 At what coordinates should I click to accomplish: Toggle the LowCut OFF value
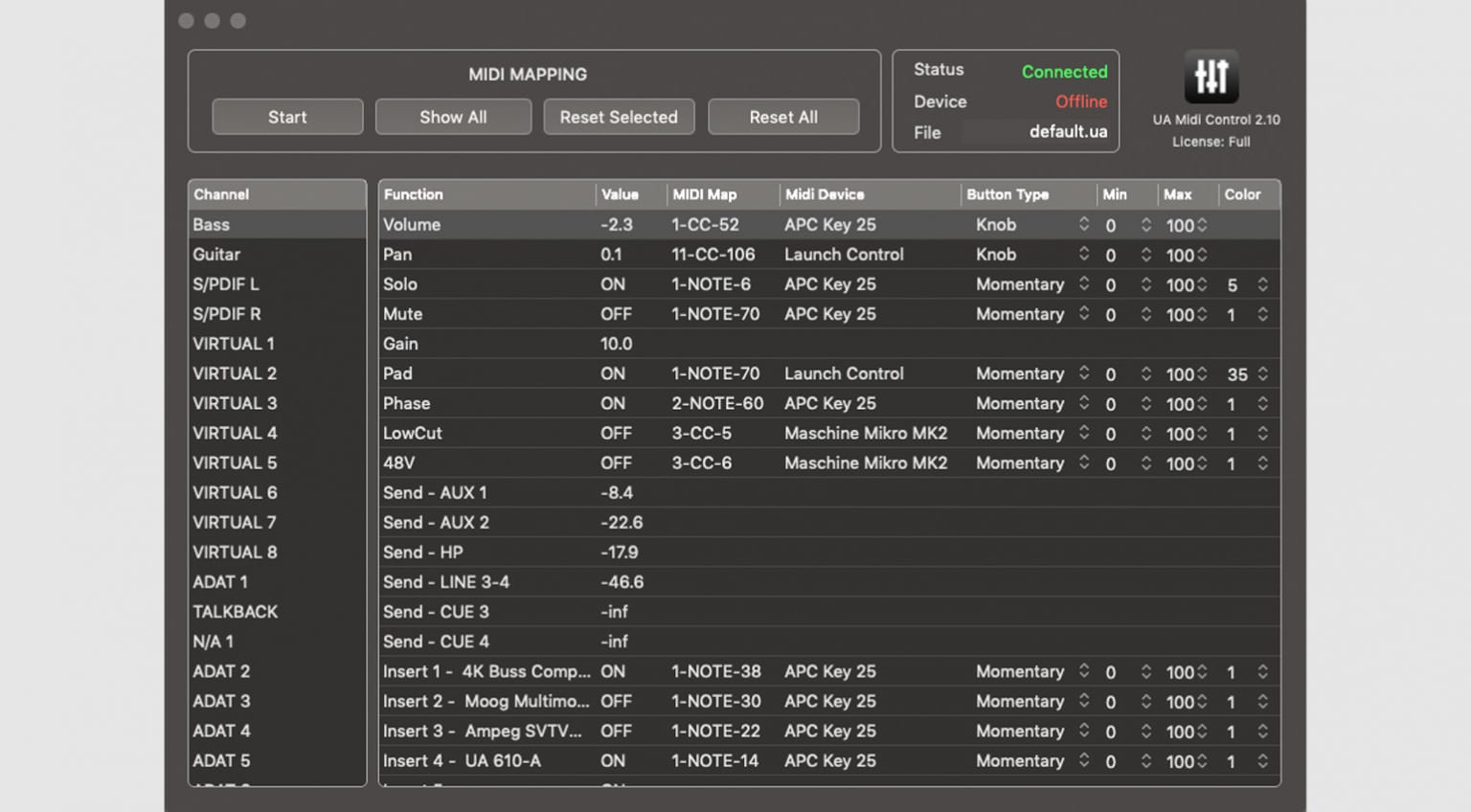616,433
